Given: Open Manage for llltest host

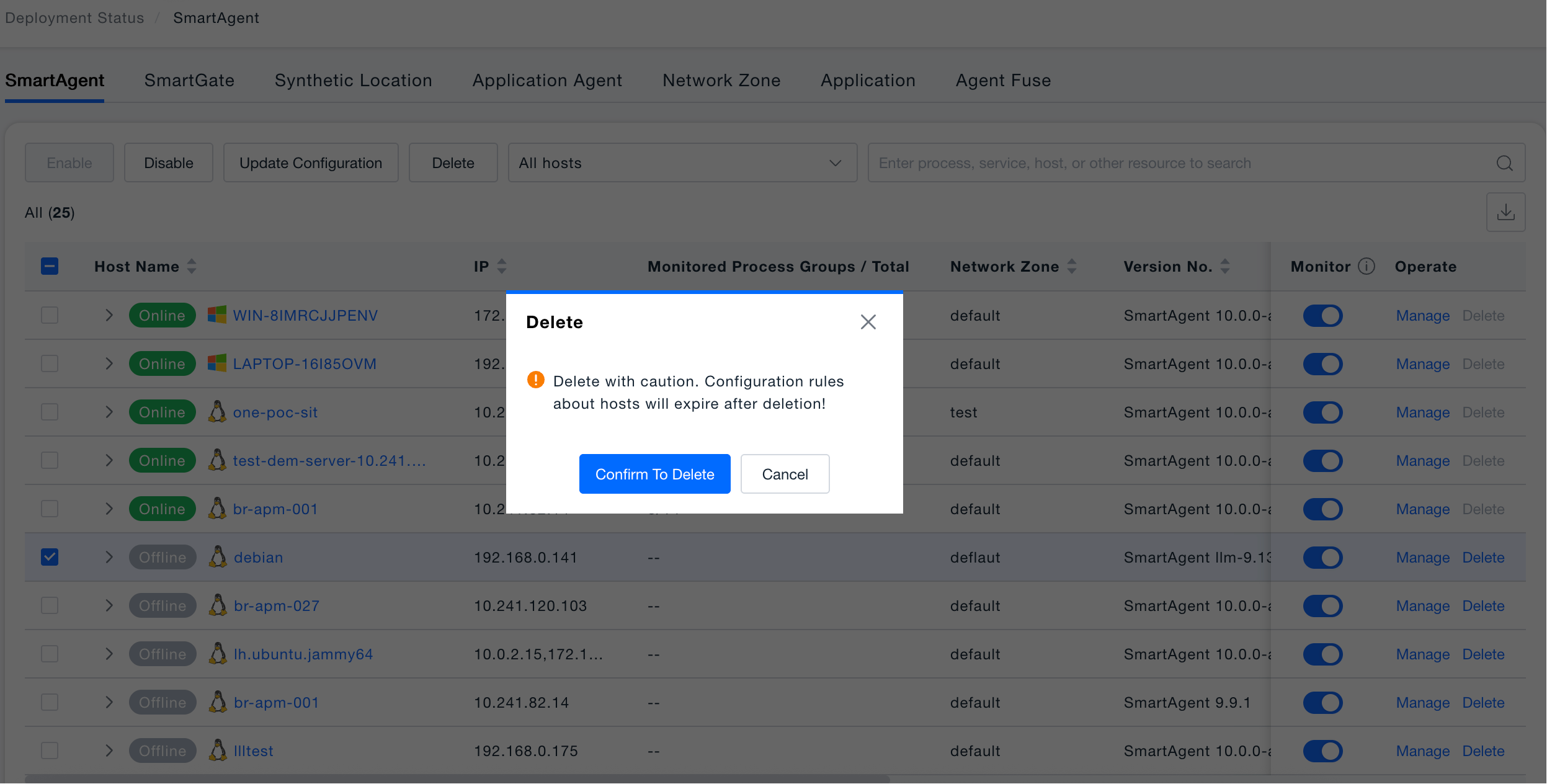Looking at the screenshot, I should coord(1422,751).
